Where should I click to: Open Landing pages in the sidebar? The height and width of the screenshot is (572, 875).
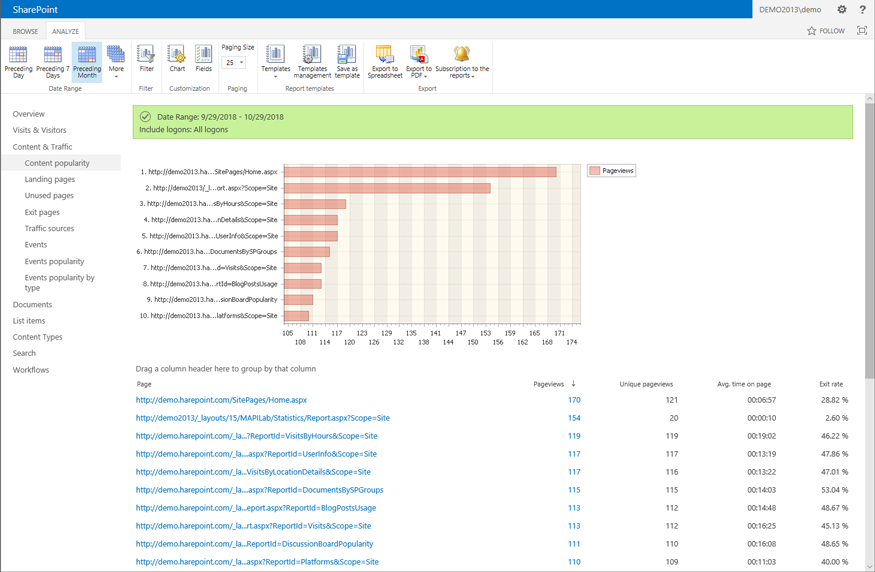pos(50,179)
